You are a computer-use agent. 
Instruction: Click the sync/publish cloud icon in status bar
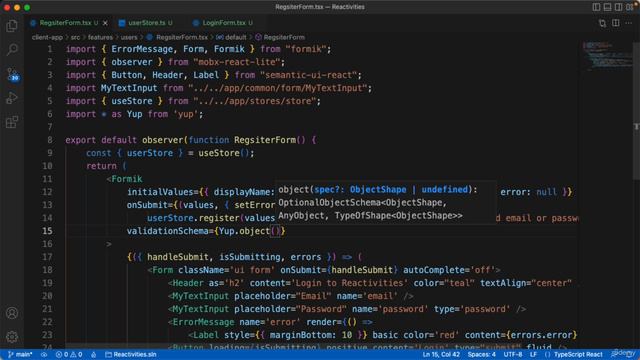point(44,354)
